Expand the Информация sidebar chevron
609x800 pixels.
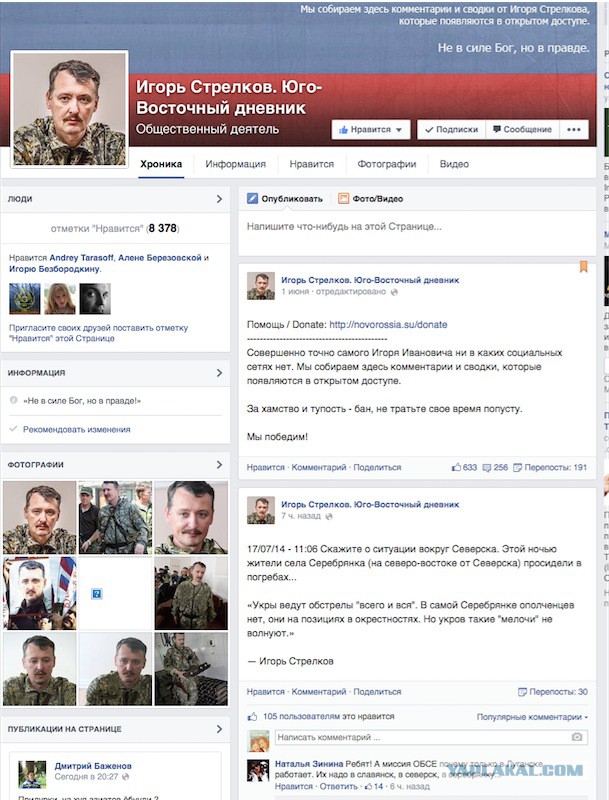click(219, 373)
